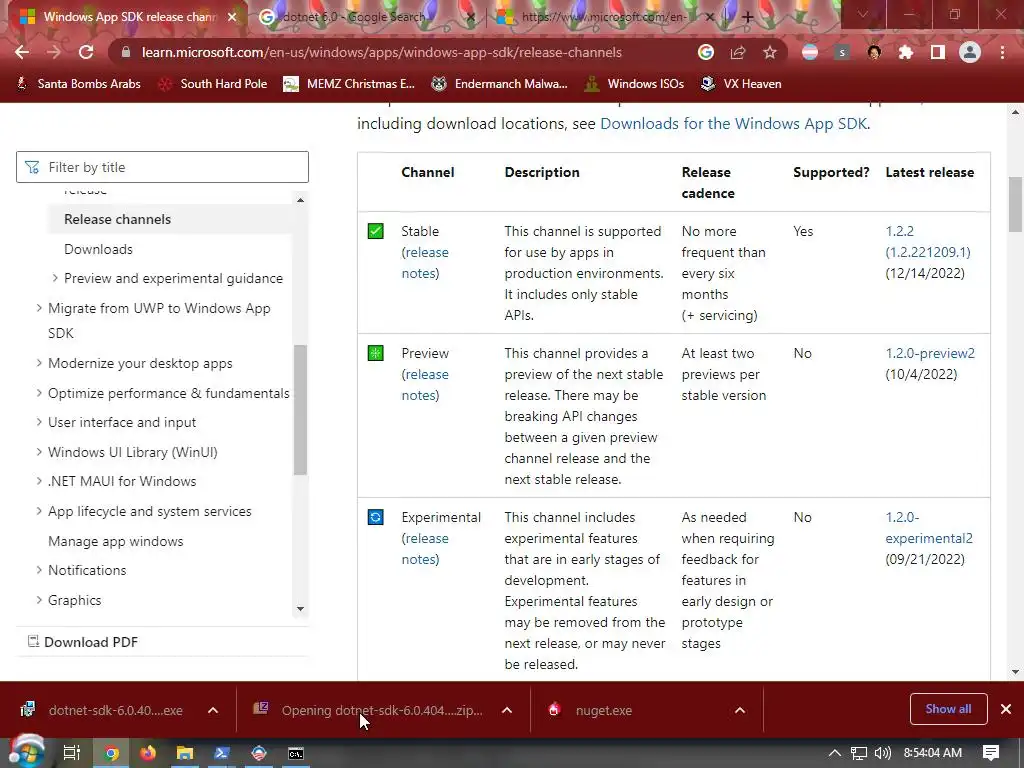The width and height of the screenshot is (1024, 768).
Task: Expand Graphics section
Action: [x=39, y=600]
